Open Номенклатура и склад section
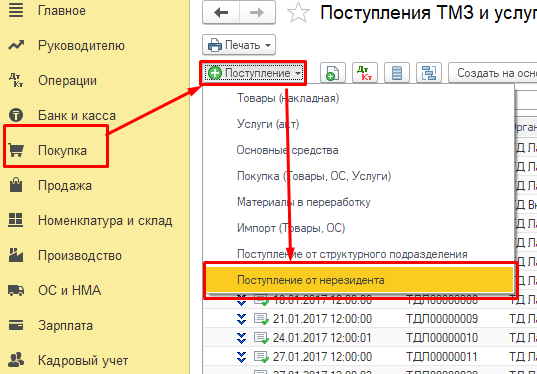This screenshot has width=537, height=374. (105, 220)
